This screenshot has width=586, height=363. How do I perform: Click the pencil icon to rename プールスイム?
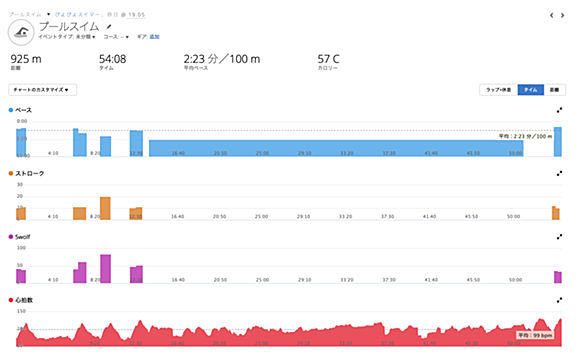click(x=109, y=27)
